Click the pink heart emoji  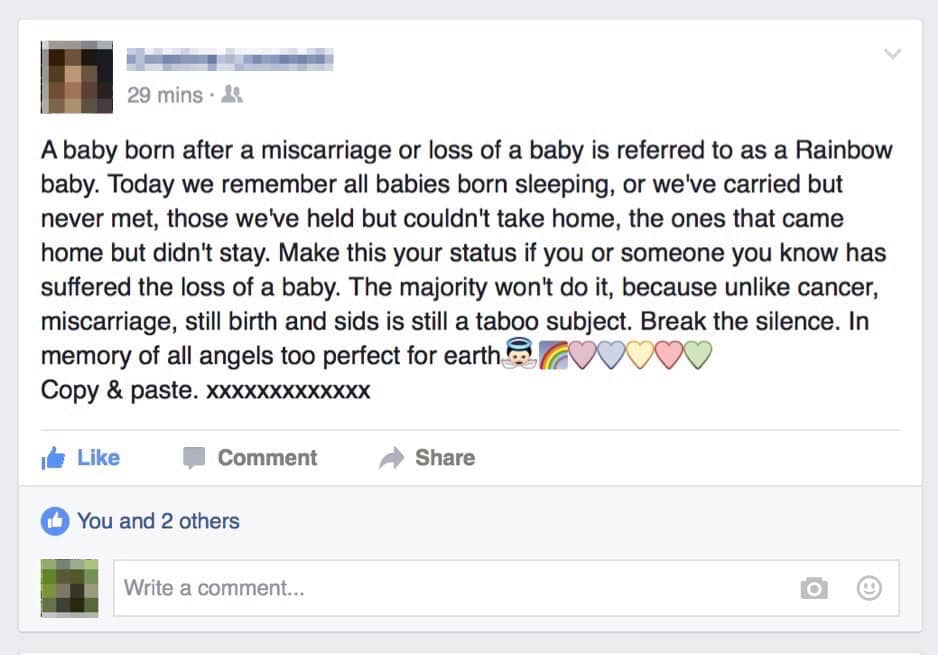583,356
